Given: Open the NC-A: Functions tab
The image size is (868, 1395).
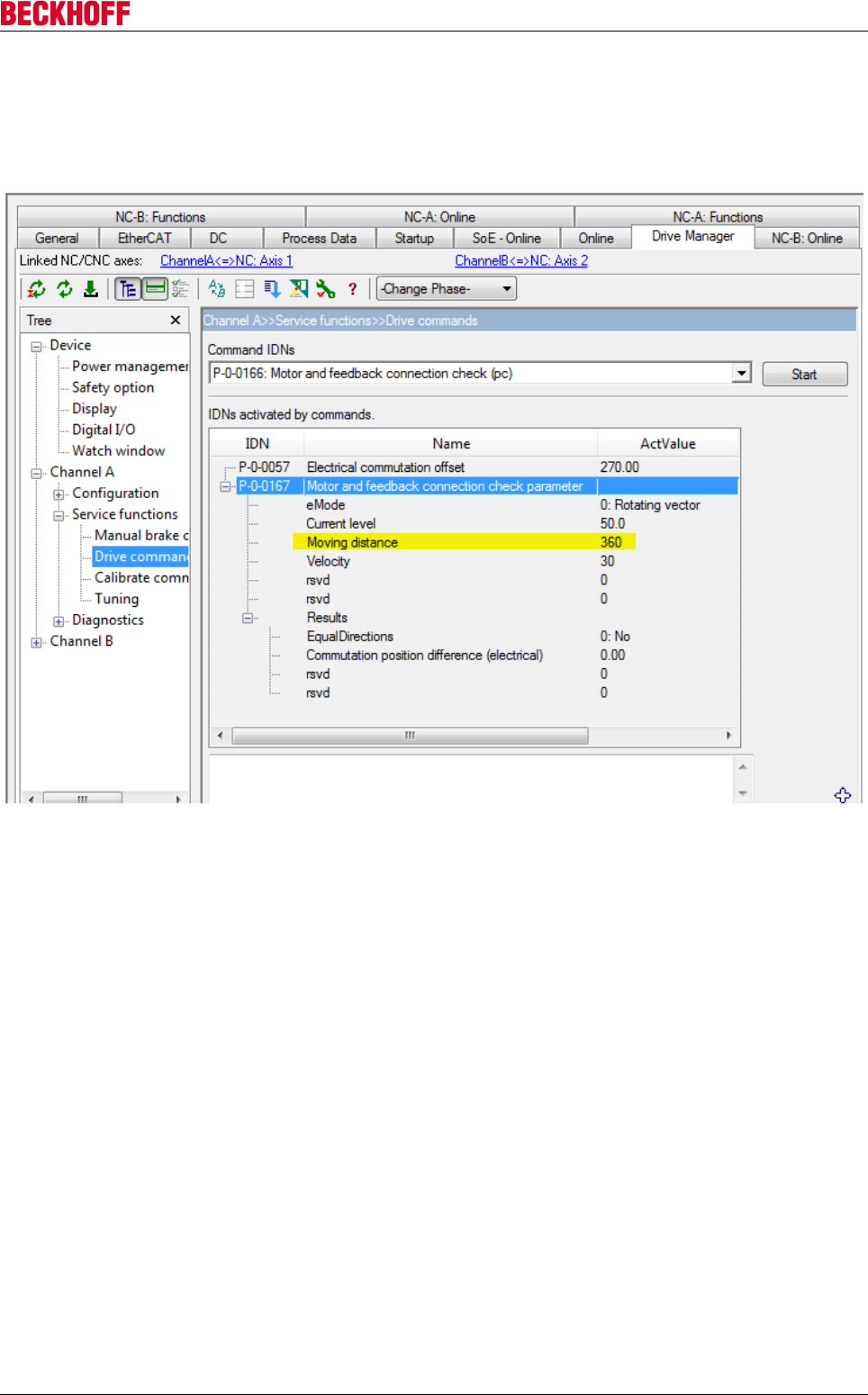Looking at the screenshot, I should (718, 217).
